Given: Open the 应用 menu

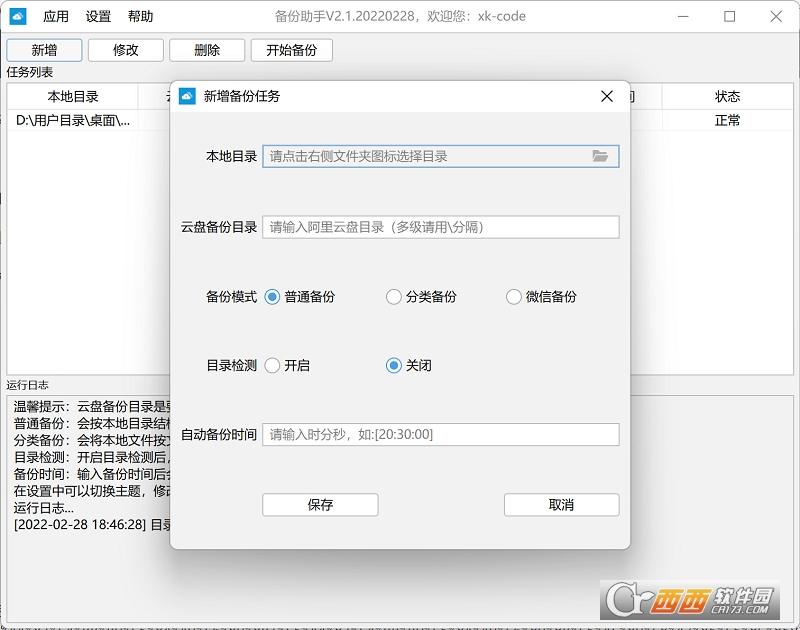Looking at the screenshot, I should [x=56, y=16].
